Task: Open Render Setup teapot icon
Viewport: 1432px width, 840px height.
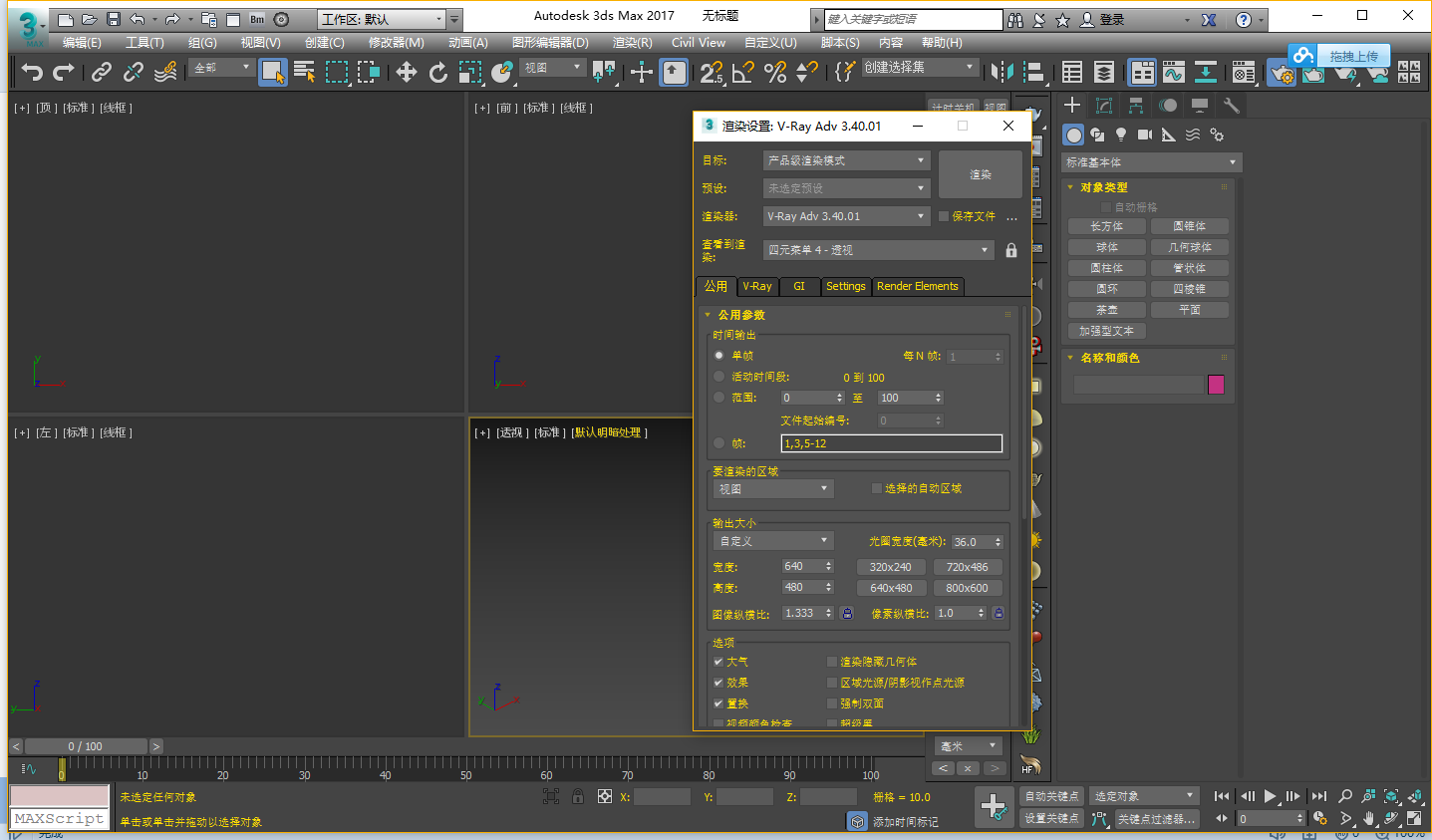Action: tap(1282, 72)
